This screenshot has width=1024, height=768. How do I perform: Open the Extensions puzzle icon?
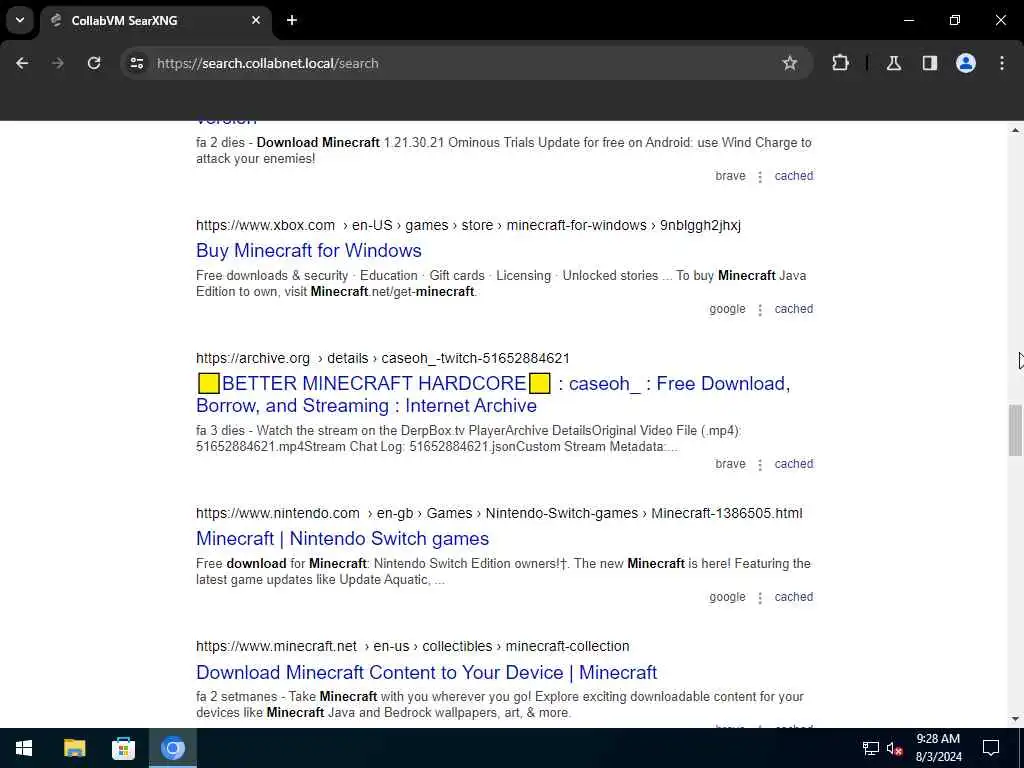(x=840, y=63)
